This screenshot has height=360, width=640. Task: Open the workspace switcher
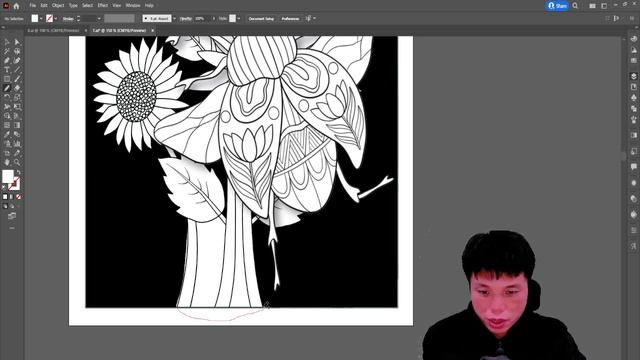pyautogui.click(x=604, y=6)
